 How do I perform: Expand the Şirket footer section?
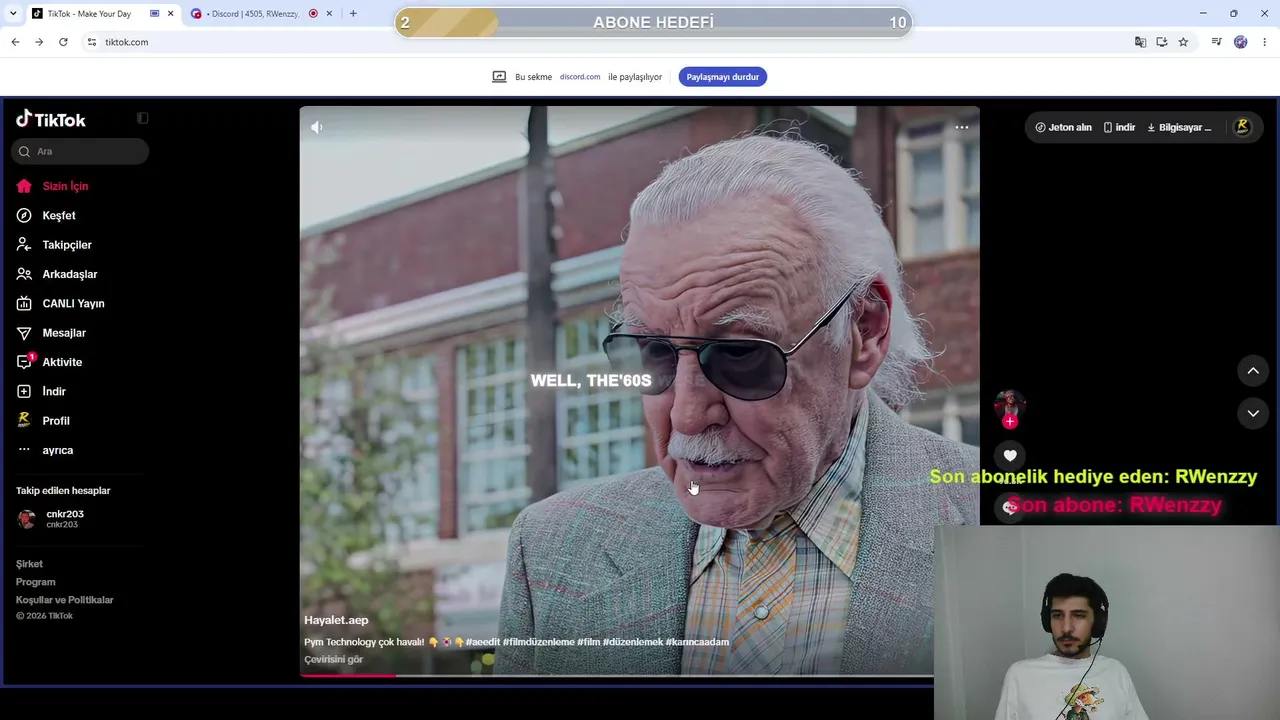click(x=29, y=564)
